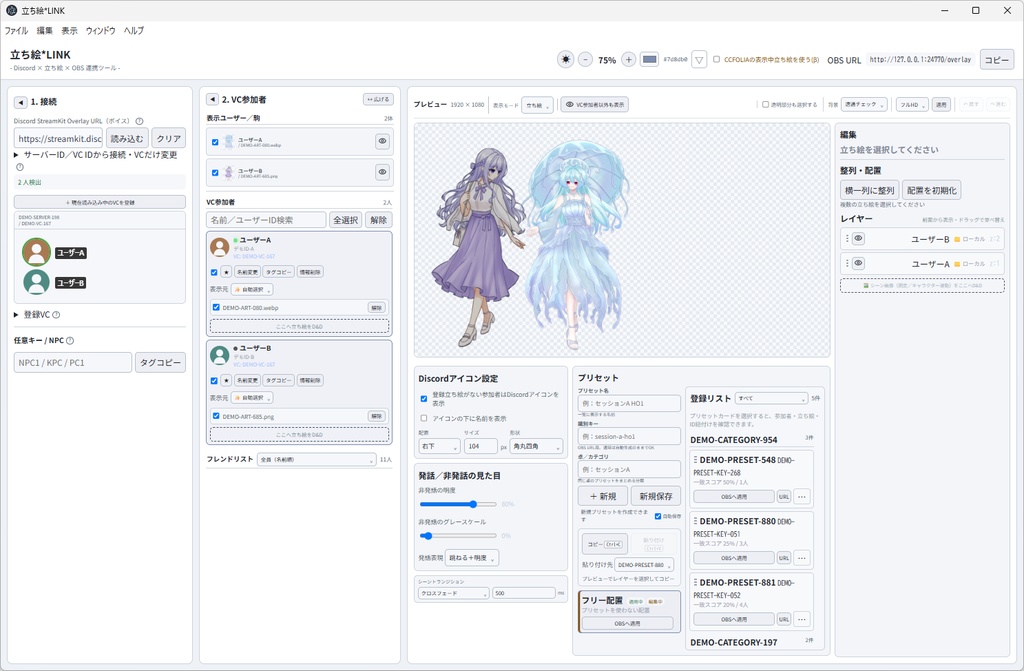Collapse the 1. 接続 panel arrow
This screenshot has height=671, width=1024.
[21, 102]
